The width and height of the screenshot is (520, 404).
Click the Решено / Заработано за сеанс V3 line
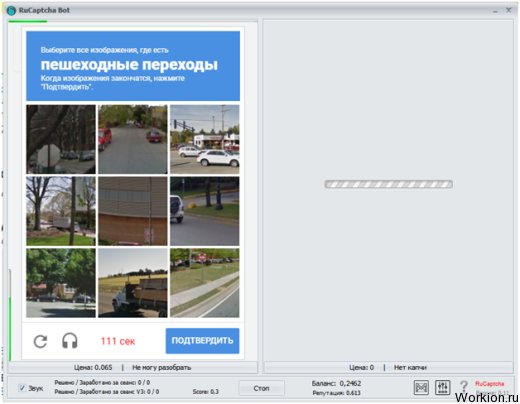[x=107, y=391]
